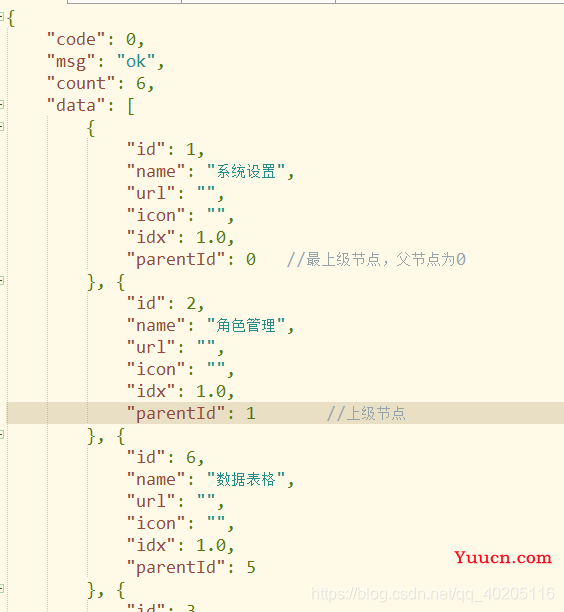Click the name value "系统设置"

[x=246, y=171]
